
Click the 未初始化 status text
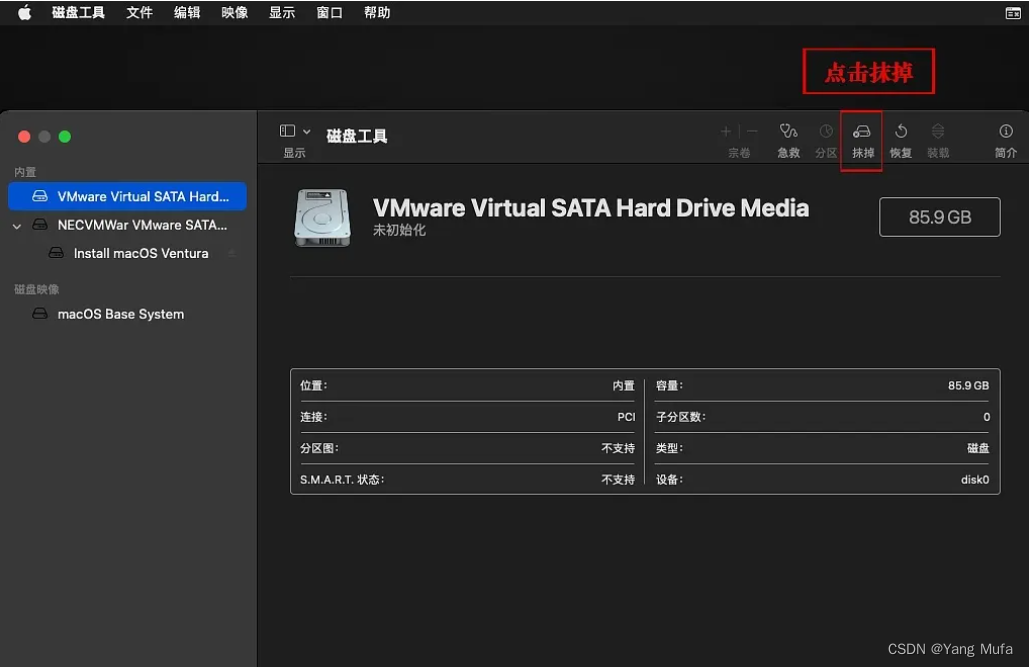click(399, 230)
